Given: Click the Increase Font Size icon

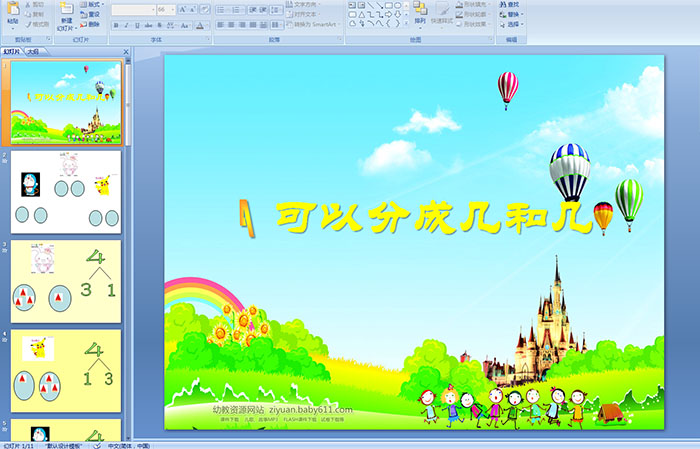Looking at the screenshot, I should coord(182,9).
